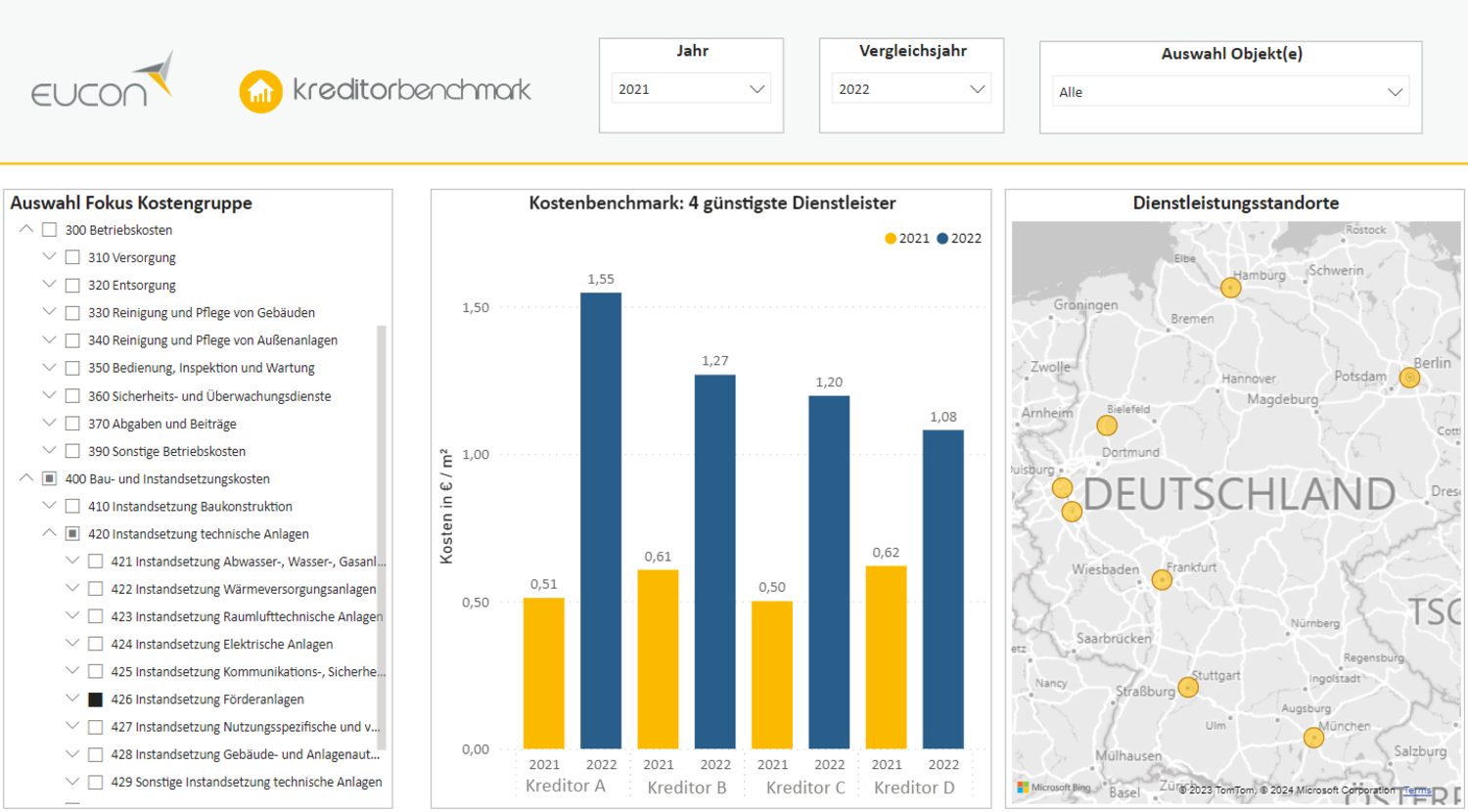
Task: Click the orange kreditorbenchmark house icon
Action: (x=260, y=92)
